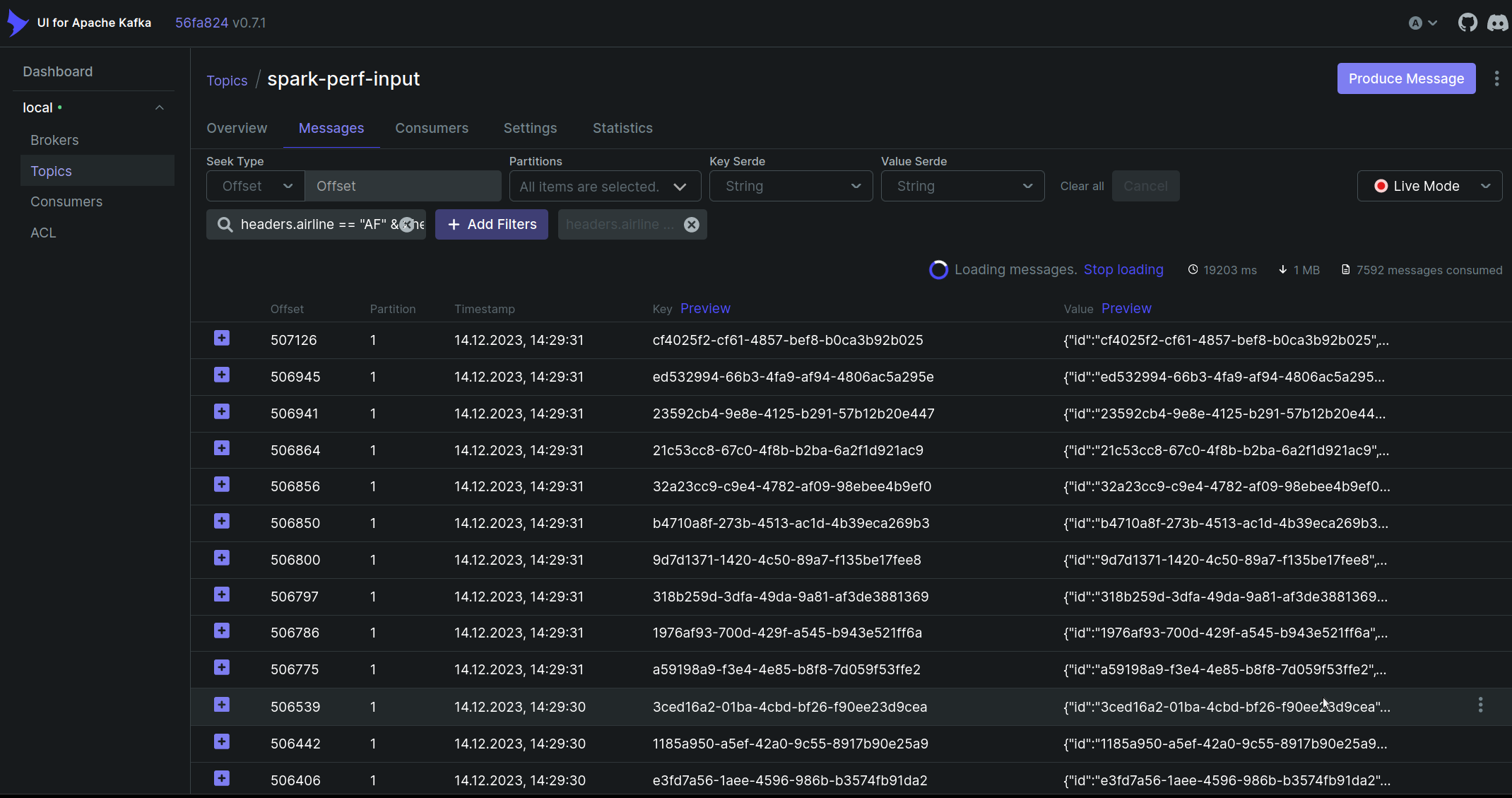Switch to the Consumers tab
This screenshot has width=1512, height=798.
[432, 128]
